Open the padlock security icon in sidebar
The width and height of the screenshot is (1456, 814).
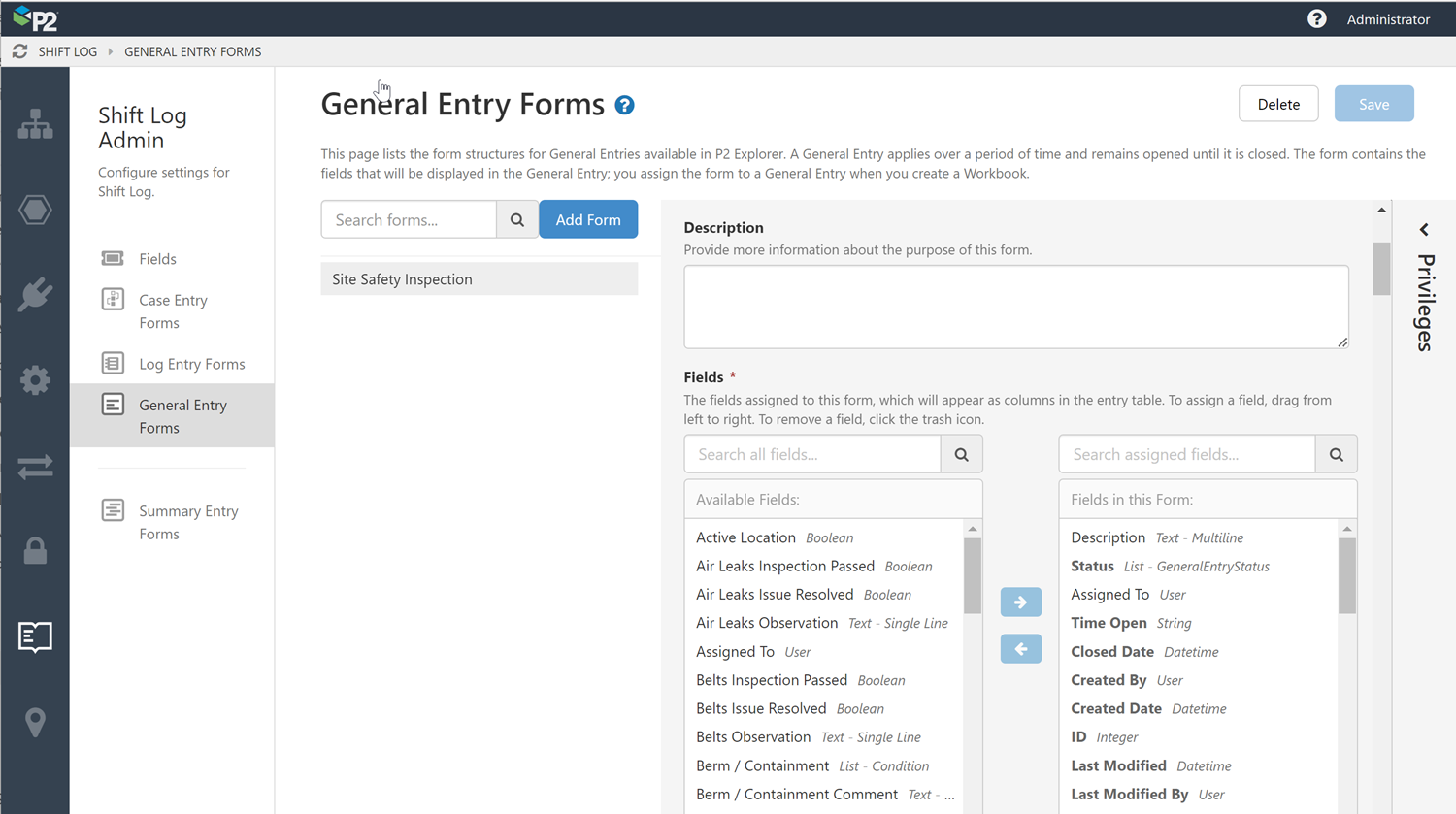click(35, 551)
